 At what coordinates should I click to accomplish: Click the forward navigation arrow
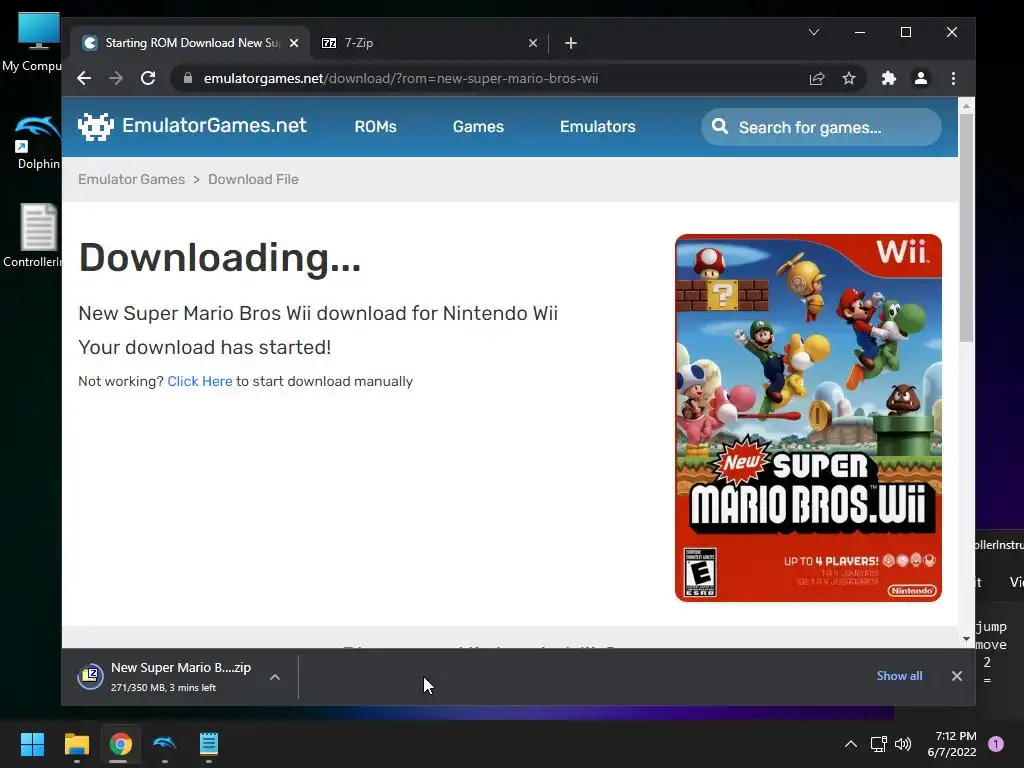click(x=116, y=78)
